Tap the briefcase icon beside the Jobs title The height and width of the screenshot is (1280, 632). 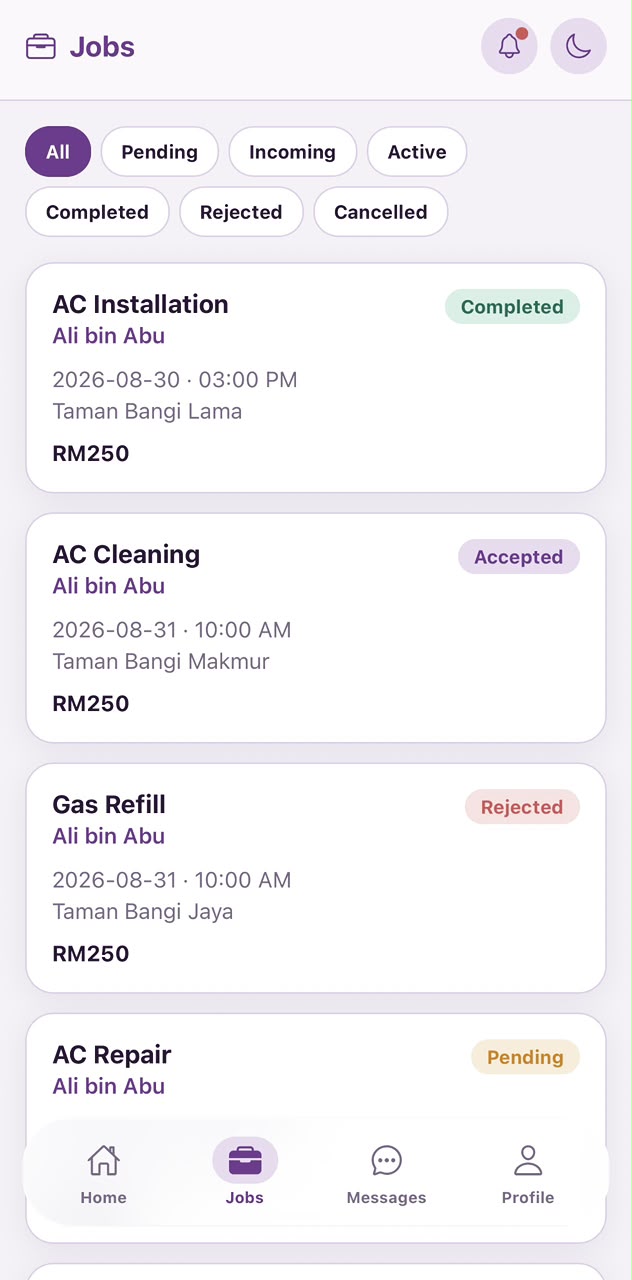(41, 47)
